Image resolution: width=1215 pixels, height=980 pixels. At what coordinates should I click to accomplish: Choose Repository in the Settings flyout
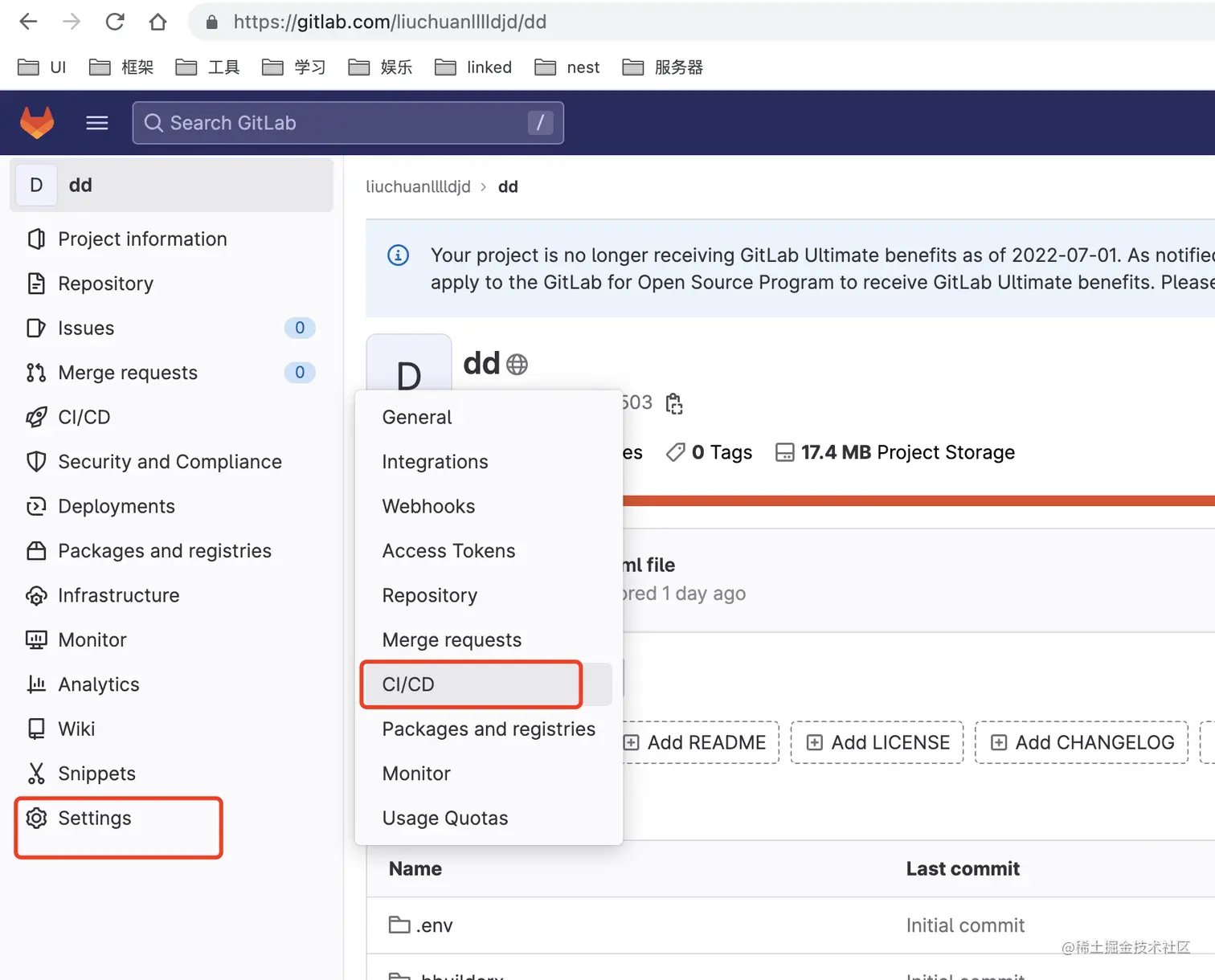(x=489, y=595)
